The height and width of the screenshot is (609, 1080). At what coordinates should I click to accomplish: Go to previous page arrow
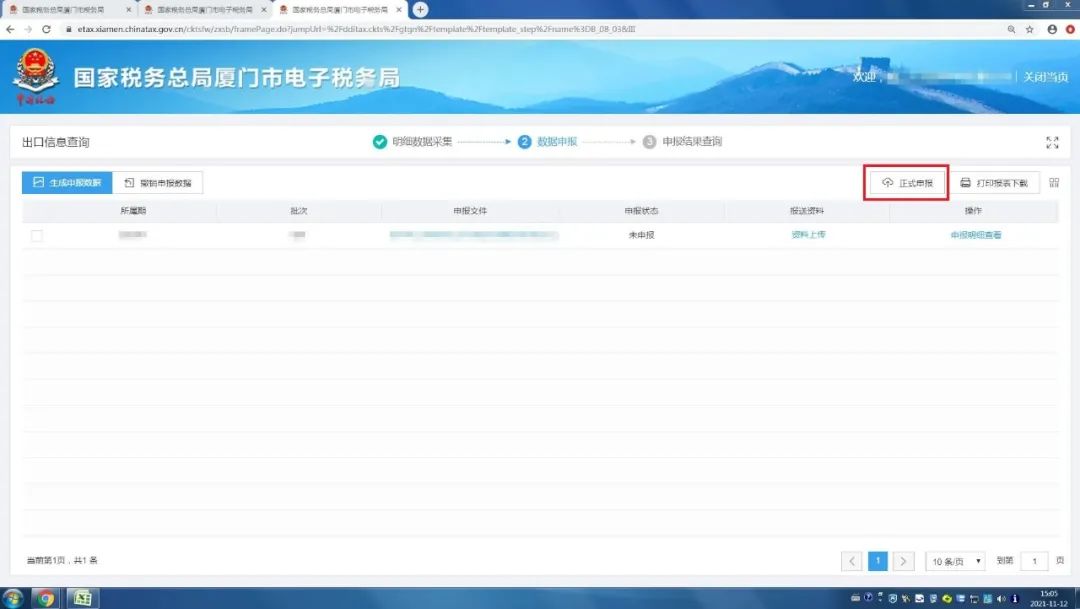point(851,561)
